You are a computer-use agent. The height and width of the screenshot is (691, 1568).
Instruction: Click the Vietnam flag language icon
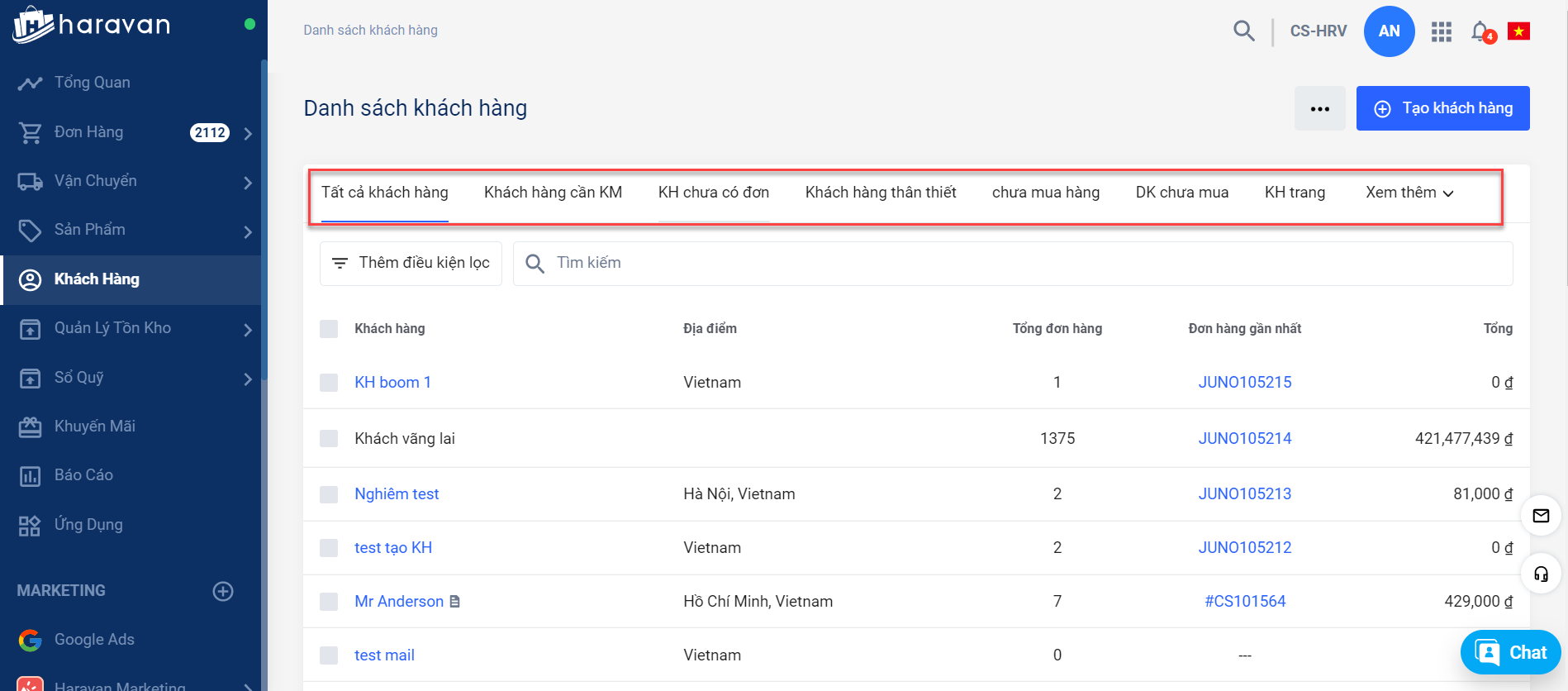click(1518, 31)
